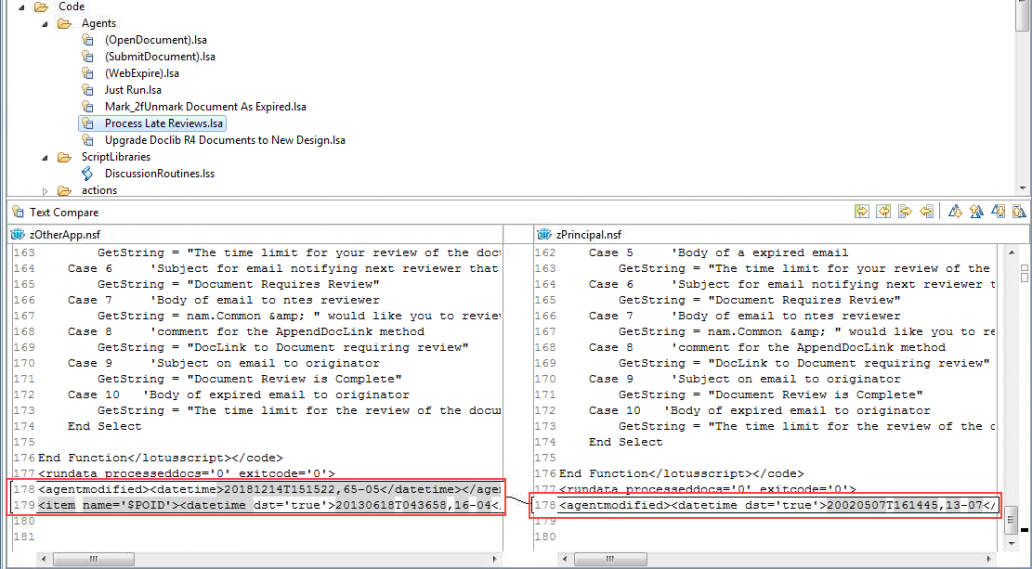Select the actions folder label

pos(99,190)
